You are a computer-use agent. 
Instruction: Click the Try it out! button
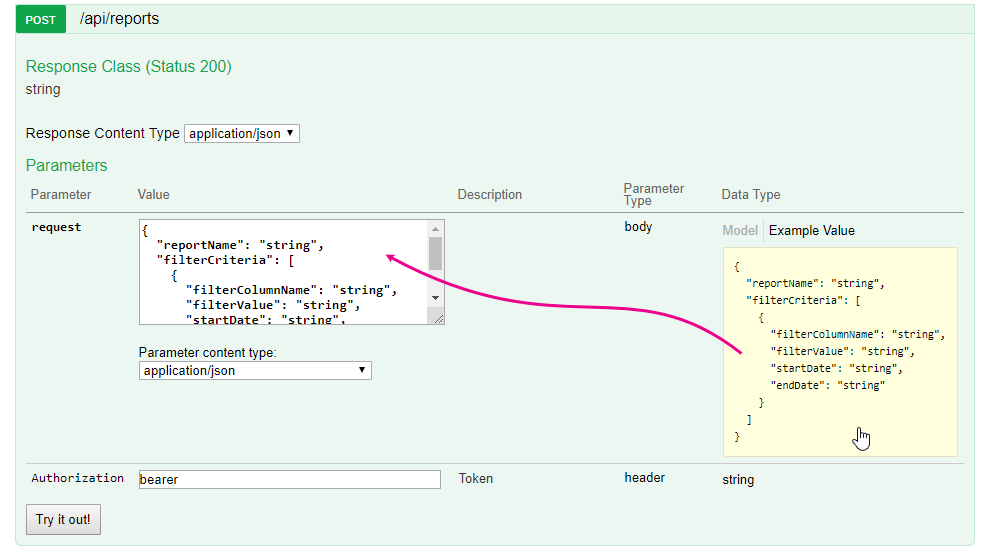[63, 519]
